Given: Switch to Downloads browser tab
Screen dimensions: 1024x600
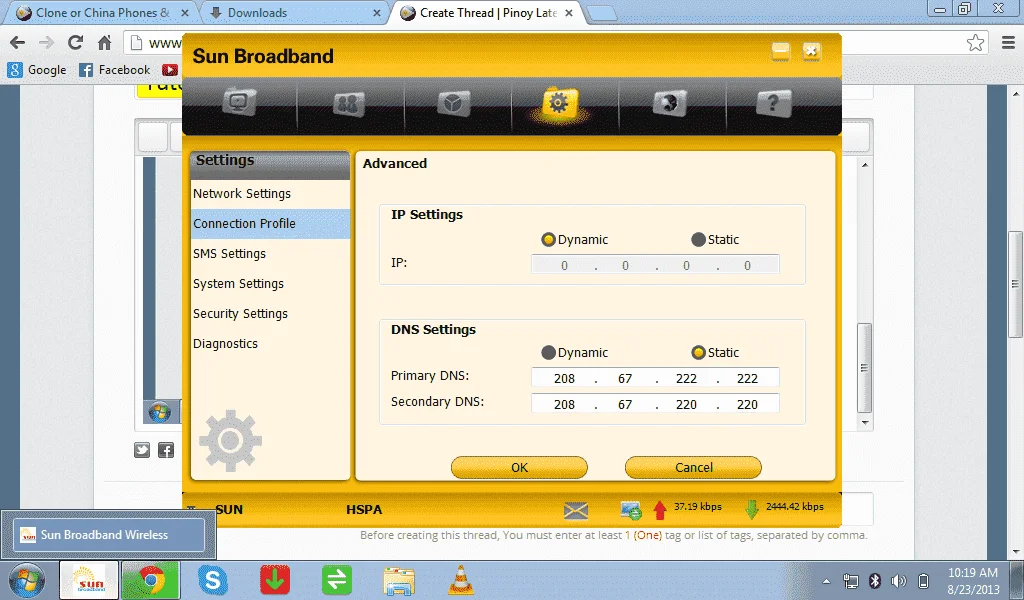Looking at the screenshot, I should [294, 13].
